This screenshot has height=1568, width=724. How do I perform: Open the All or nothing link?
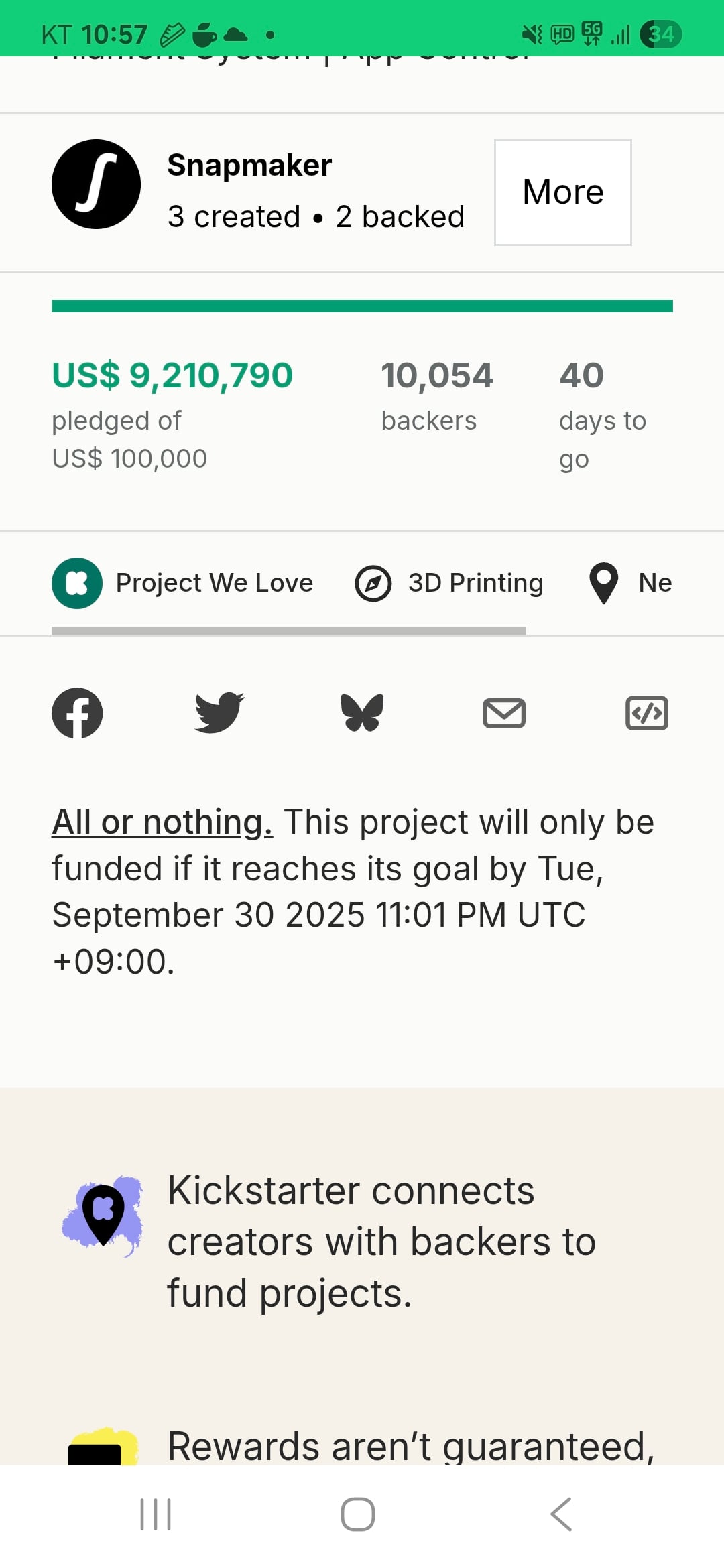click(x=162, y=822)
